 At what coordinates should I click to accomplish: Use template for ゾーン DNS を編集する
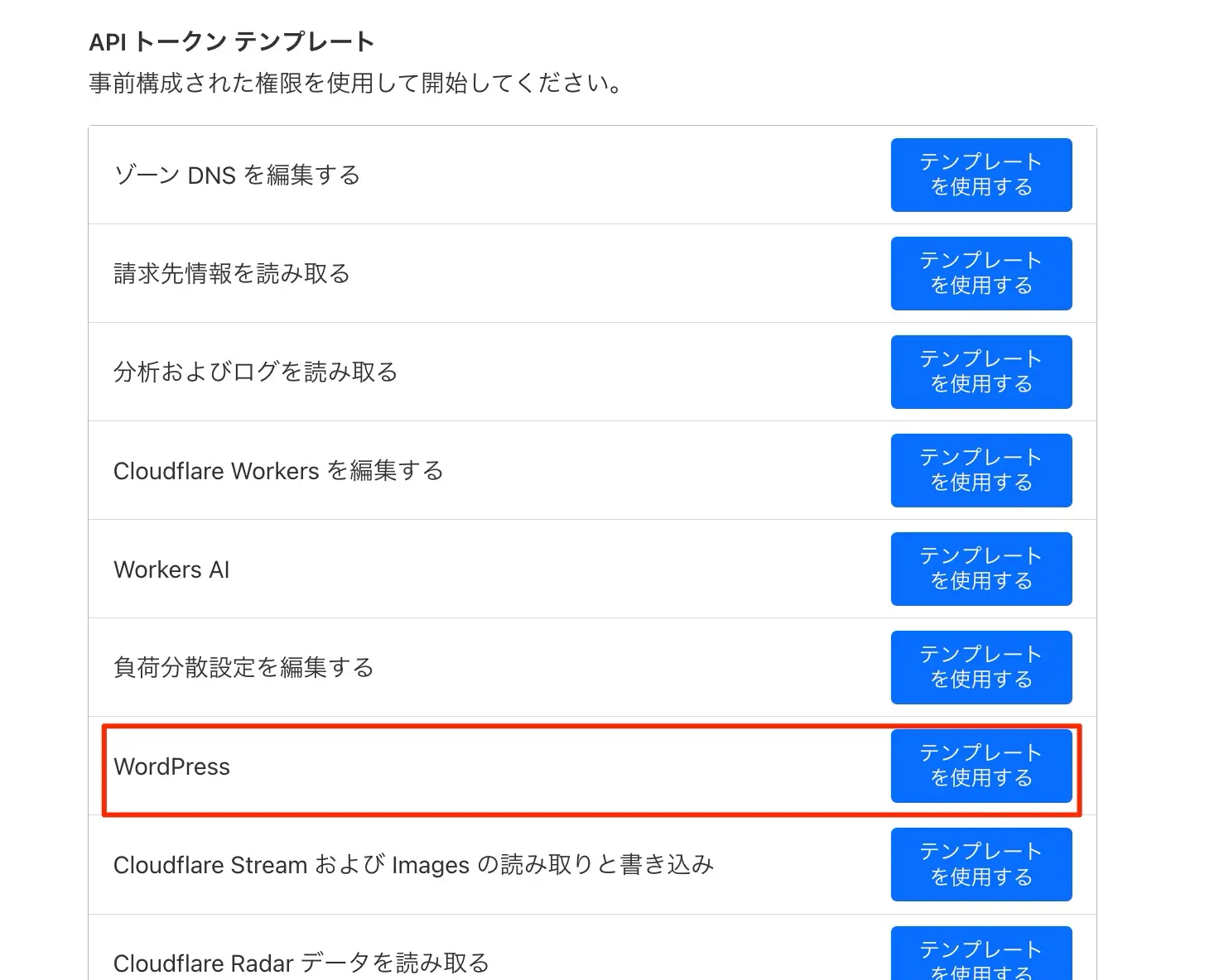[x=980, y=175]
